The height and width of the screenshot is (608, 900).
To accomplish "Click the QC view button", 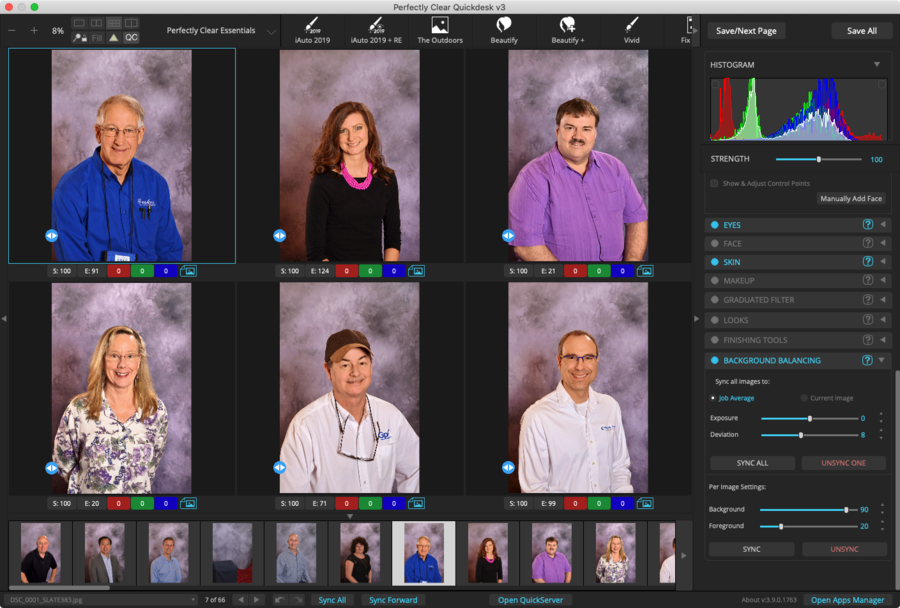I will (131, 37).
